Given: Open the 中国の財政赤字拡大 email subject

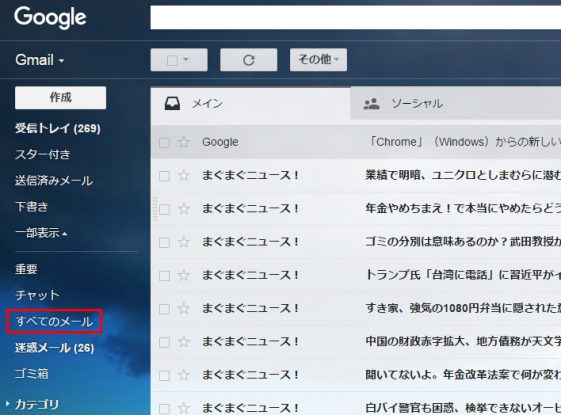Looking at the screenshot, I should (x=463, y=342).
